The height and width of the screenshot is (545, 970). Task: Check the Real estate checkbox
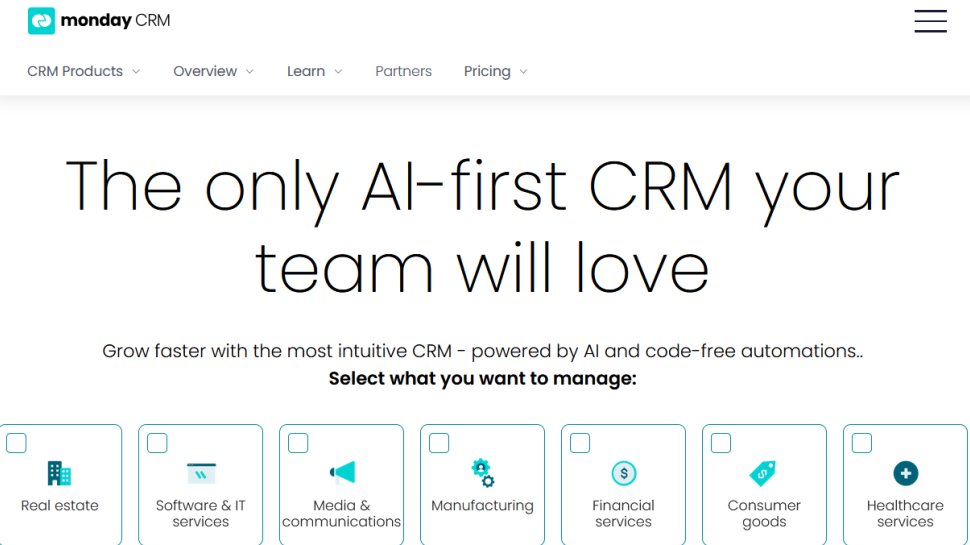[x=16, y=443]
